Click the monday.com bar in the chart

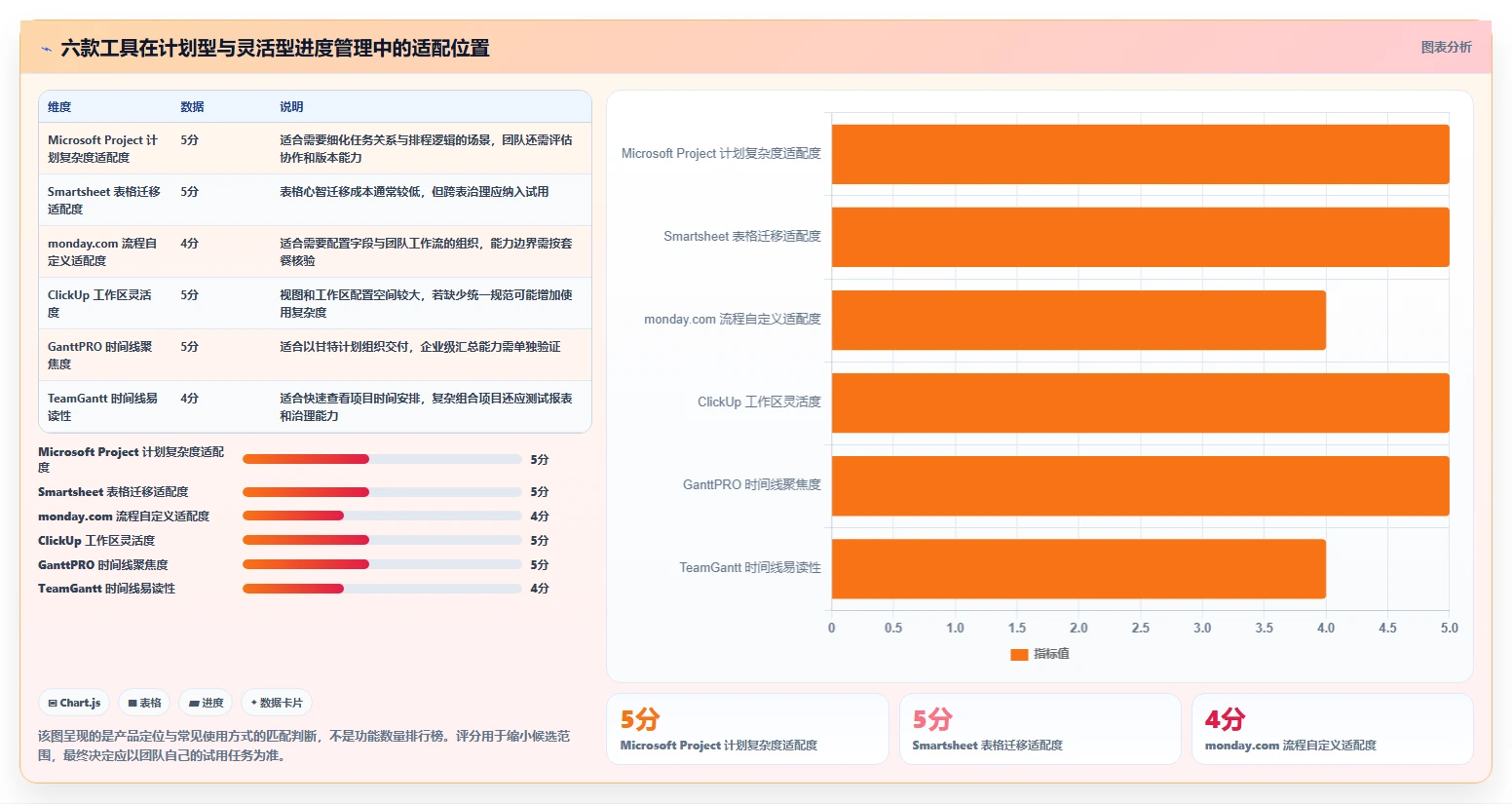(1078, 320)
